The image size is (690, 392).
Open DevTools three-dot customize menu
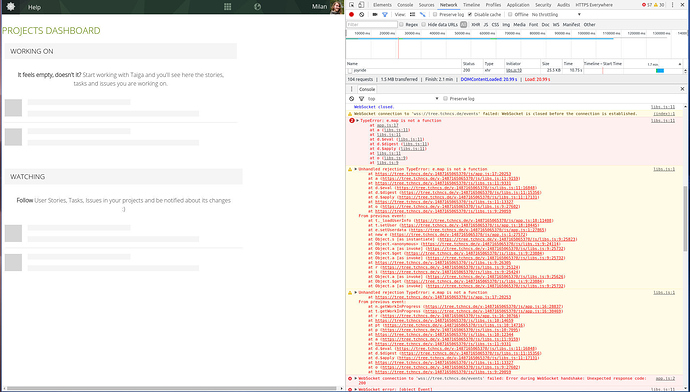point(672,5)
